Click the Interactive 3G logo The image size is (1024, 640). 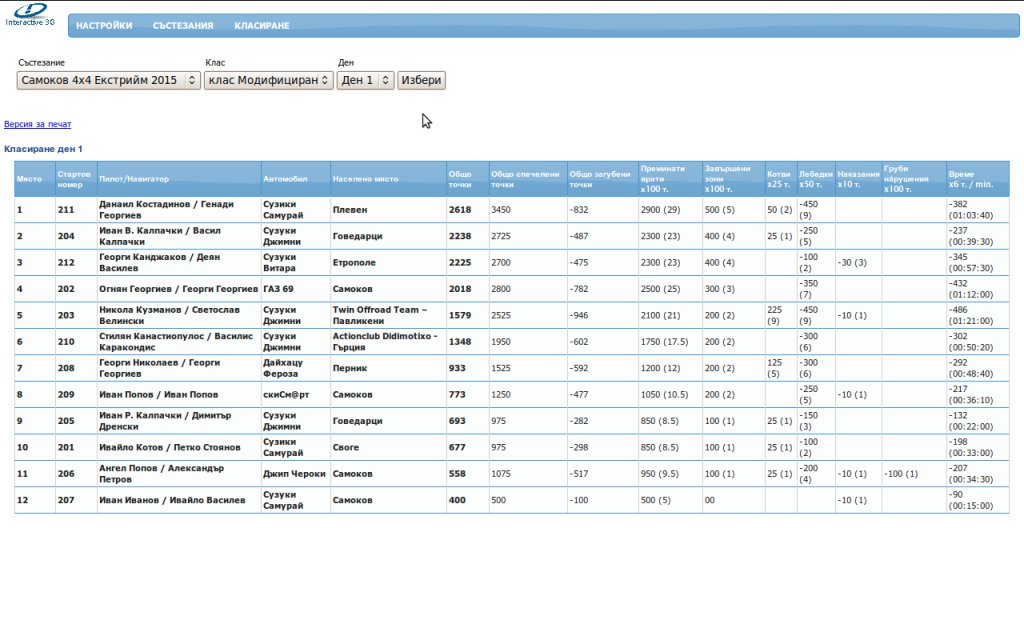click(x=30, y=14)
